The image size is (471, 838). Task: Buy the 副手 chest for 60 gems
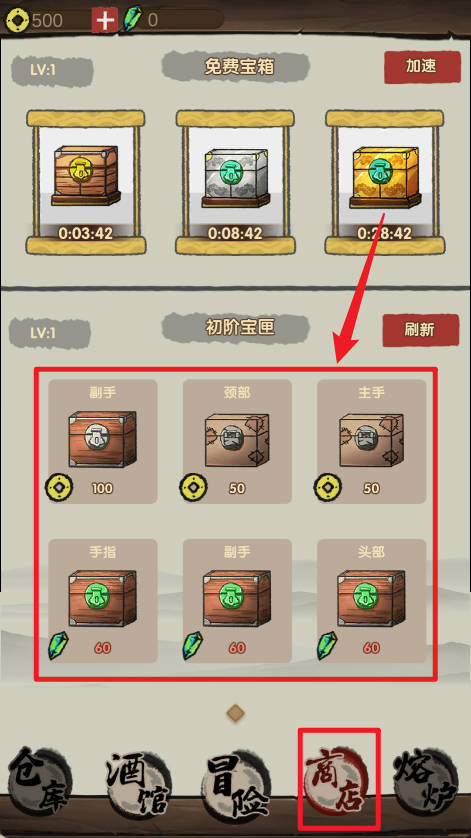(x=237, y=601)
